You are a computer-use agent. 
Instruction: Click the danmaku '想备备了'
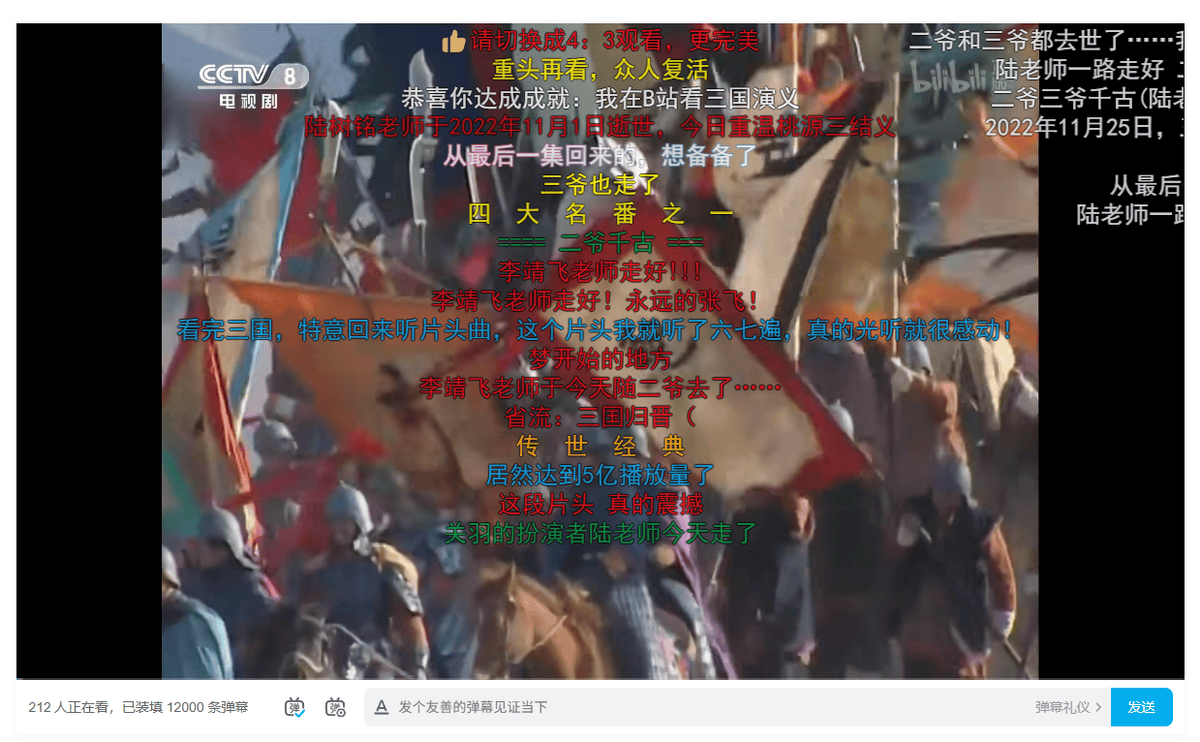[710, 156]
